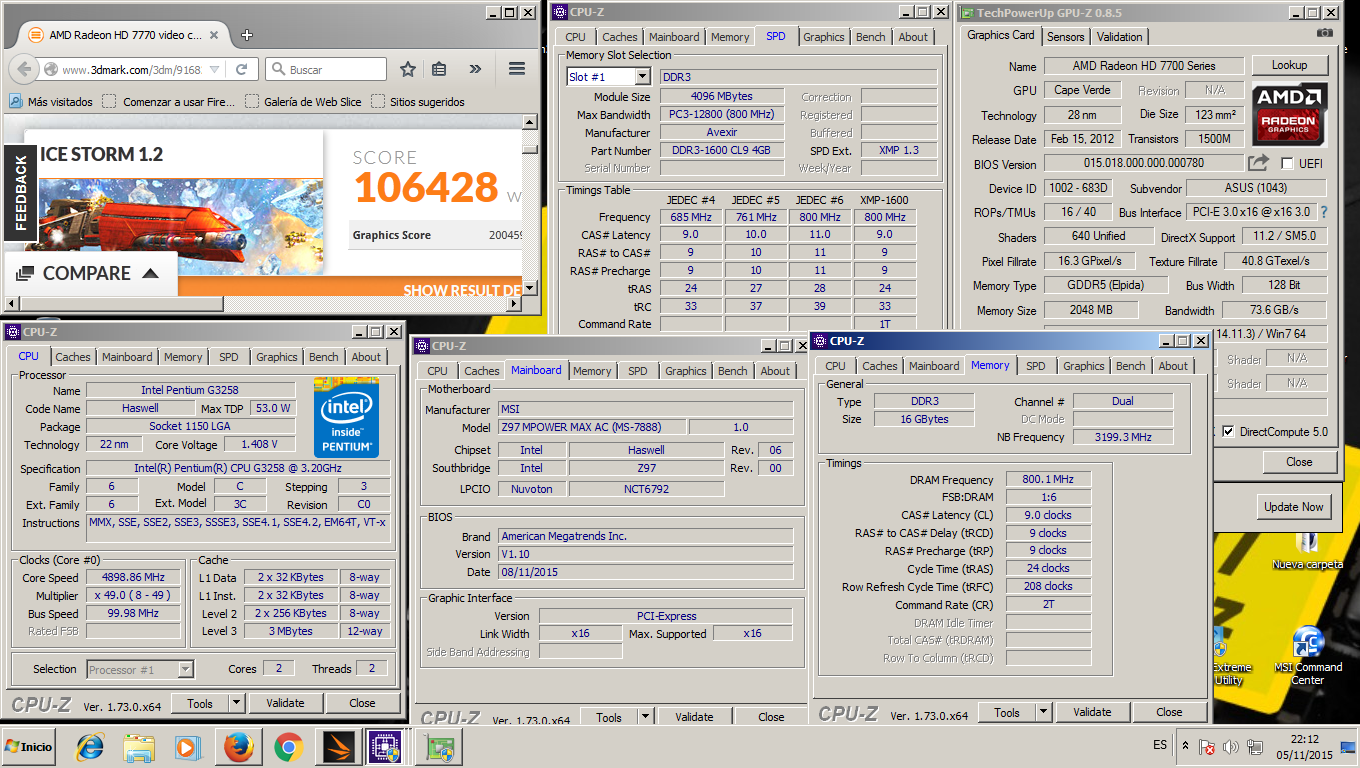Open Graphics tab in Mainboard window
This screenshot has height=768, width=1360.
click(x=686, y=371)
